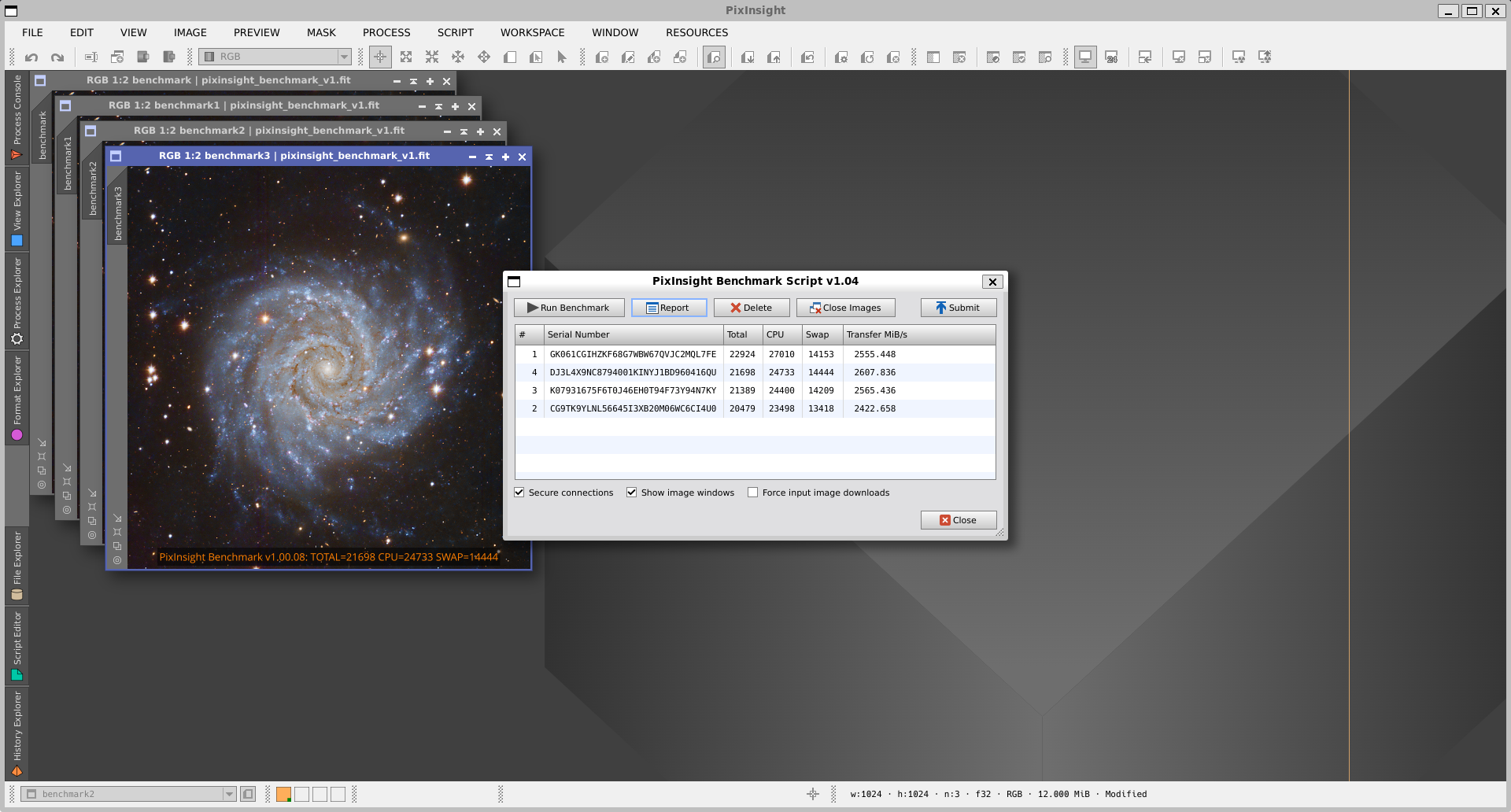Viewport: 1511px width, 812px height.
Task: Click the Close button in Benchmark dialog
Action: point(959,520)
